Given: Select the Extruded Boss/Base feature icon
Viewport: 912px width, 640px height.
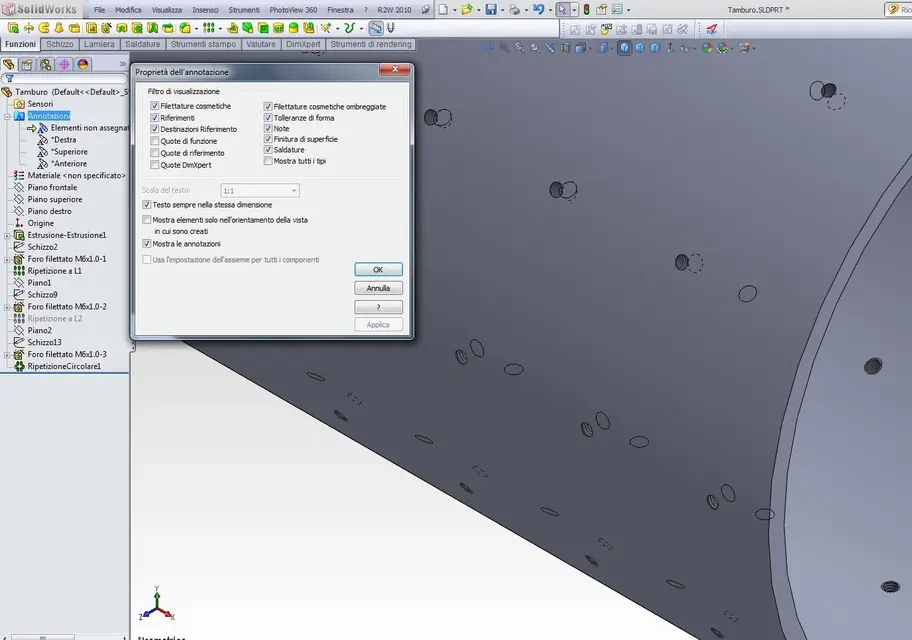Looking at the screenshot, I should click(13, 28).
